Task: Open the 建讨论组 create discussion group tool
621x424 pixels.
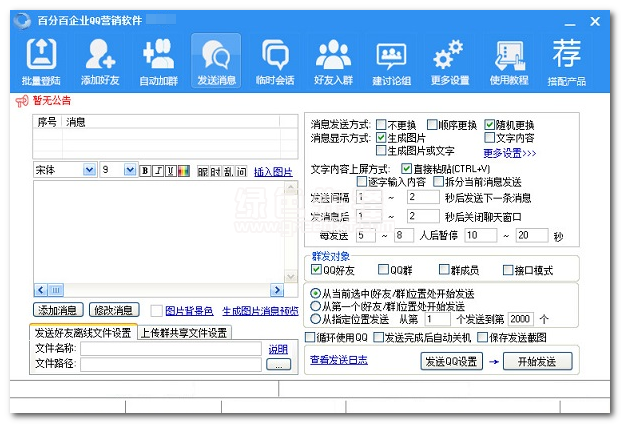Action: [391, 61]
